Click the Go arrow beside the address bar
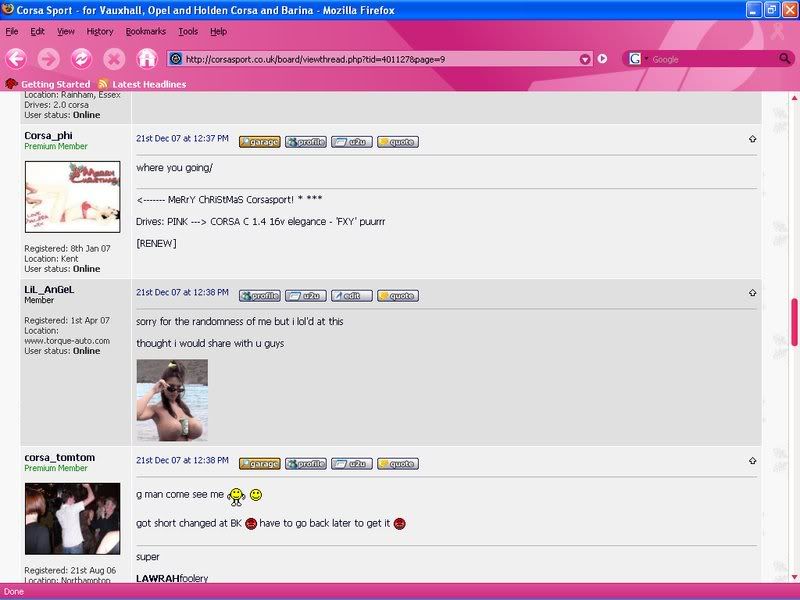 coord(603,59)
